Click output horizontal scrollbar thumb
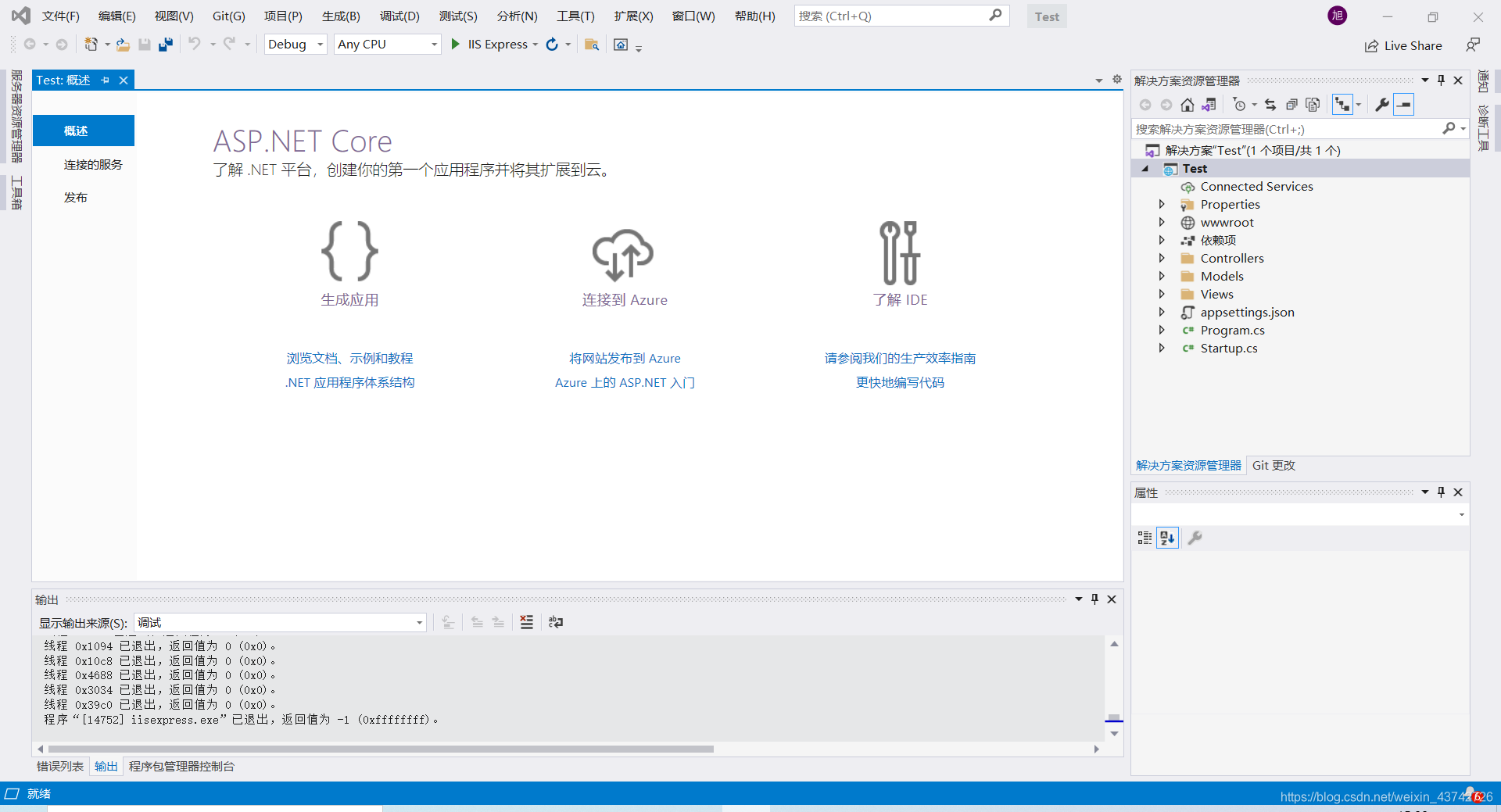Viewport: 1501px width, 812px height. (381, 749)
